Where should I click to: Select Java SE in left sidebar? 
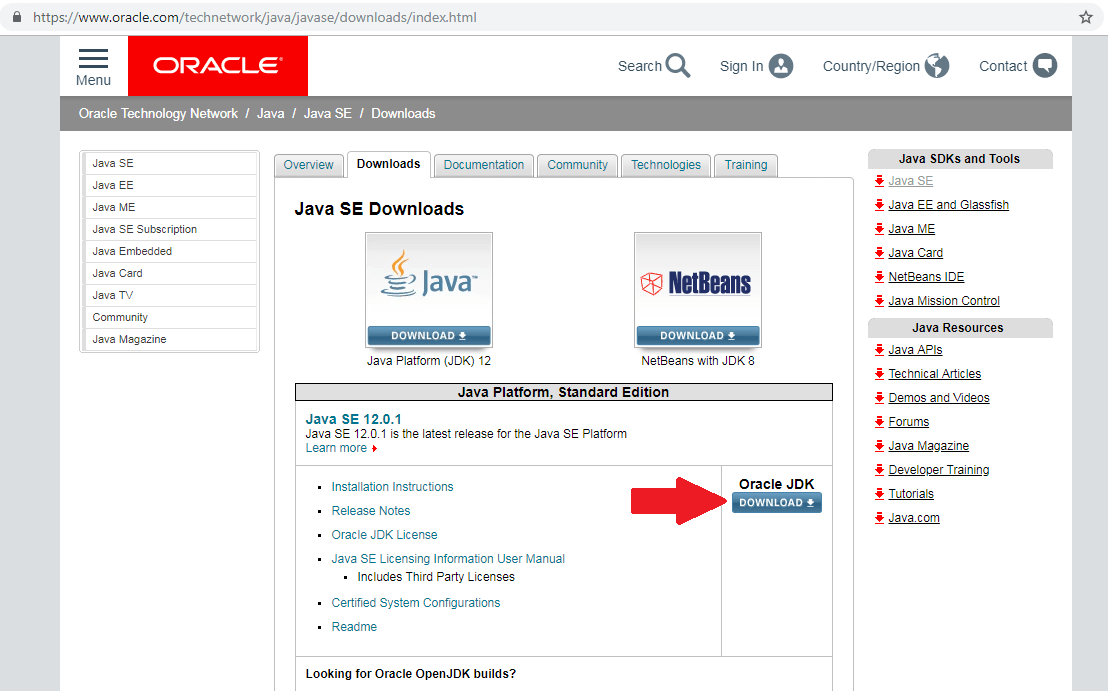170,163
